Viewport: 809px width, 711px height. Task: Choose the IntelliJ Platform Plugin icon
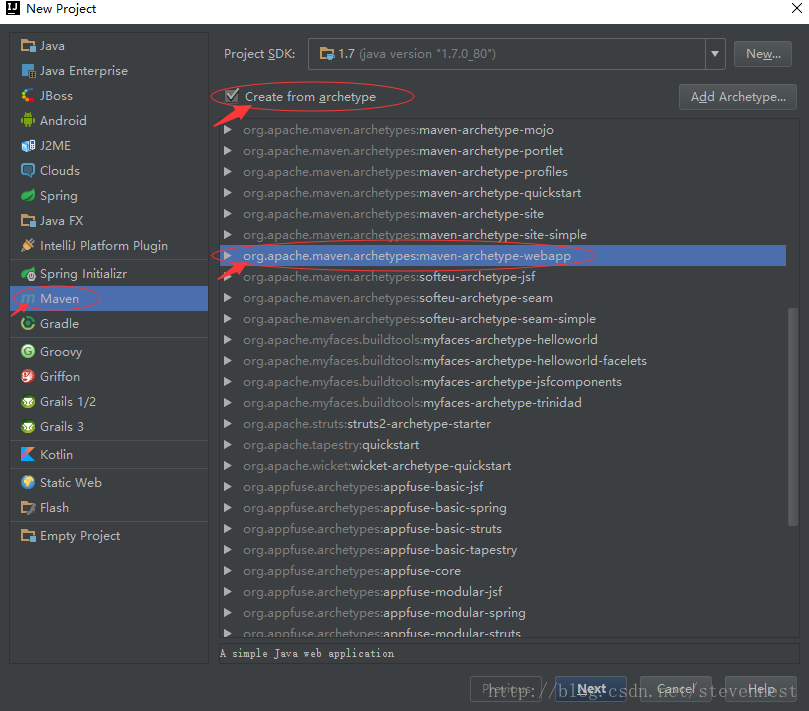(28, 245)
